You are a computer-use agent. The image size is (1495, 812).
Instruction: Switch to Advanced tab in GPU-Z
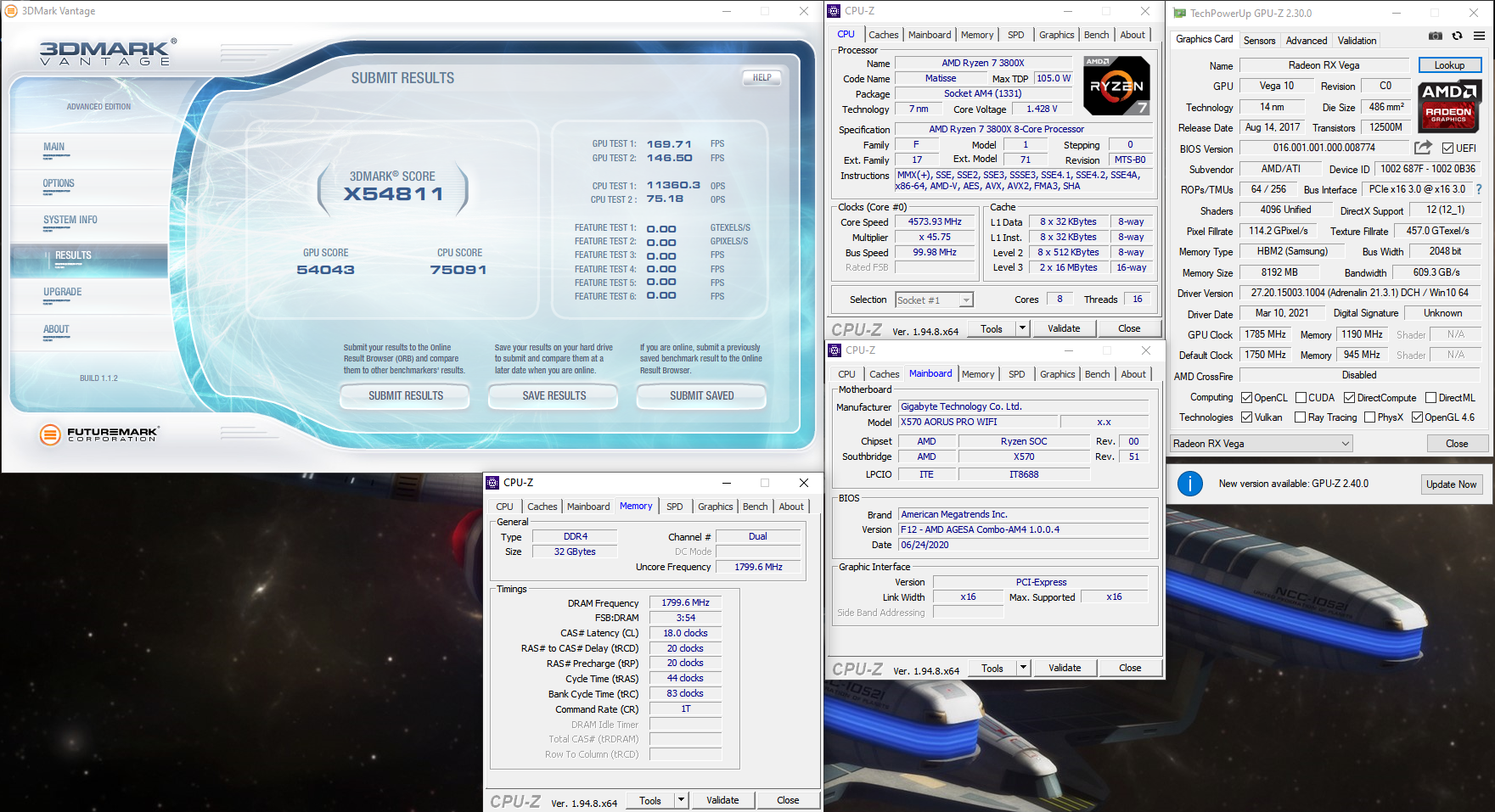[x=1306, y=41]
